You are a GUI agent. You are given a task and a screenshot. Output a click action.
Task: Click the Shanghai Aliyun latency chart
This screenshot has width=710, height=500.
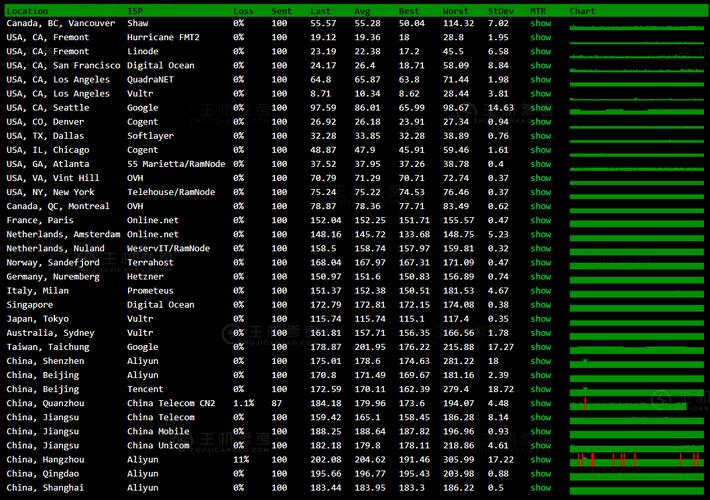637,490
